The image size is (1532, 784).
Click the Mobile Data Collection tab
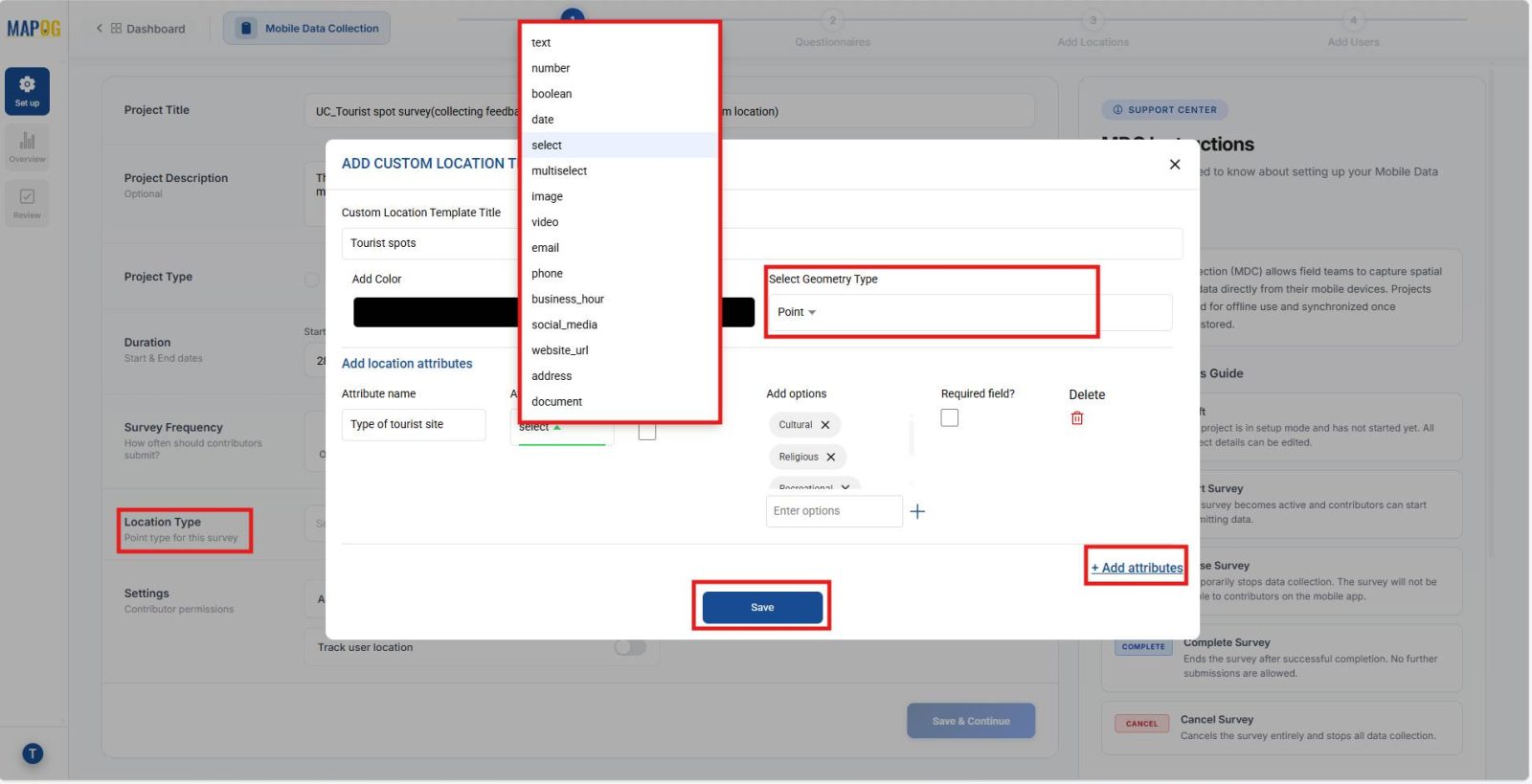pyautogui.click(x=307, y=29)
